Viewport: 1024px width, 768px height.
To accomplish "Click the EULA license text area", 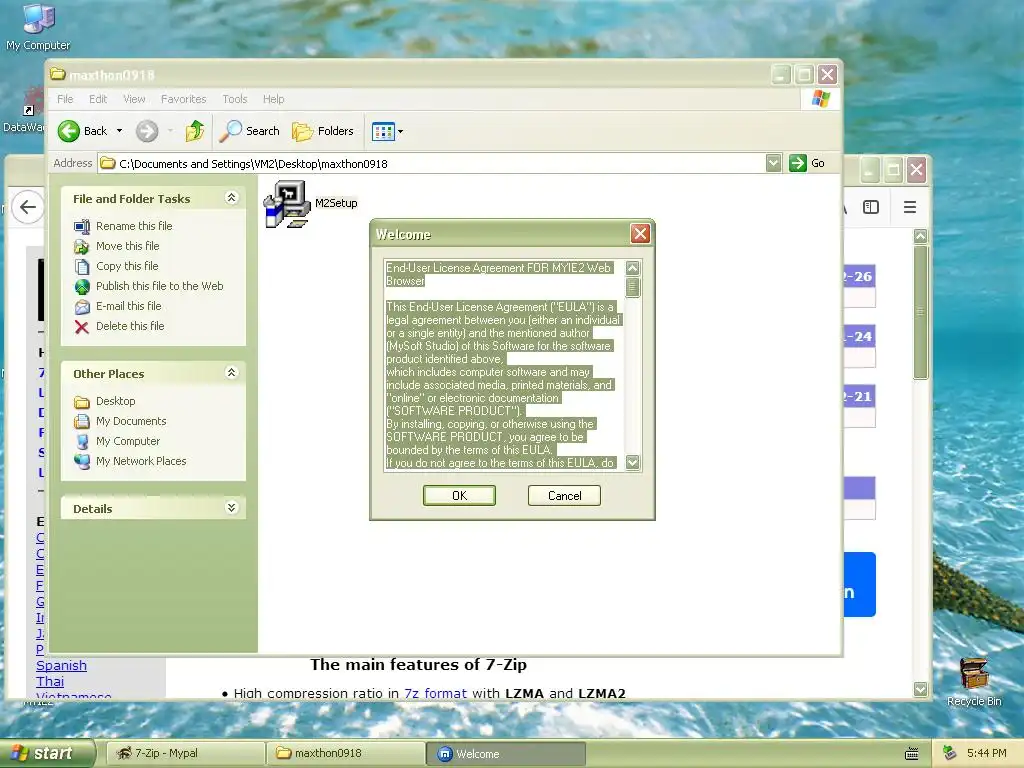I will pos(504,365).
